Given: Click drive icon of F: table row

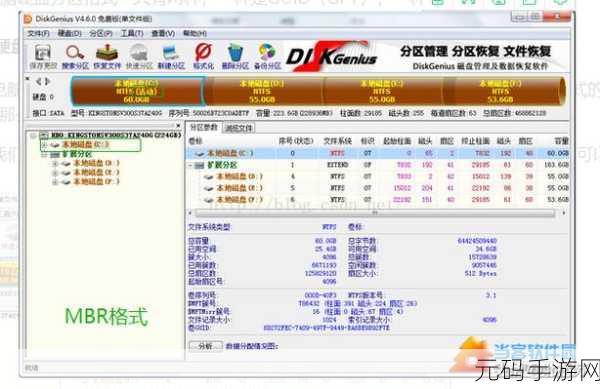Looking at the screenshot, I should (209, 200).
